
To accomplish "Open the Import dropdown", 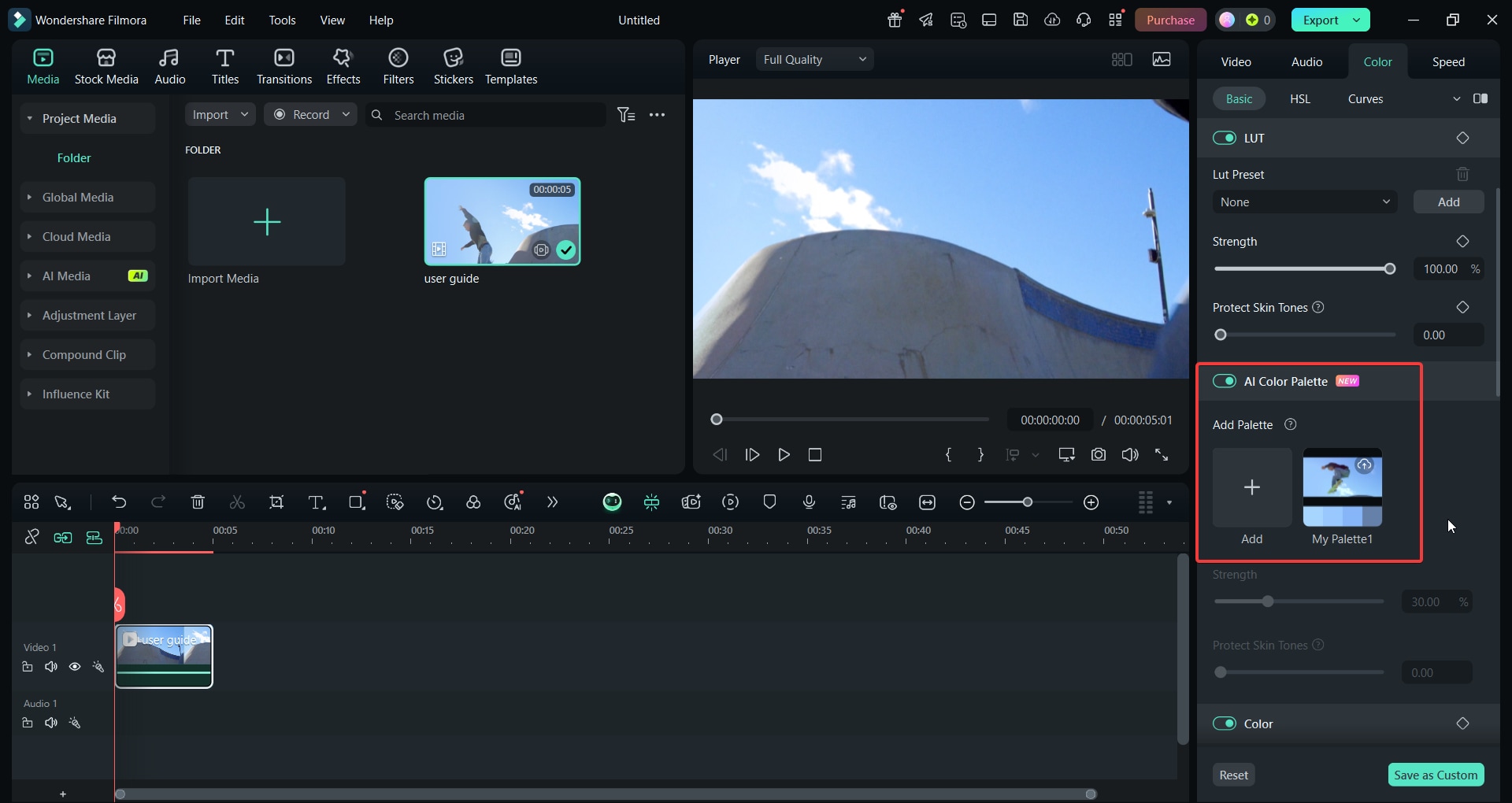I will point(220,114).
